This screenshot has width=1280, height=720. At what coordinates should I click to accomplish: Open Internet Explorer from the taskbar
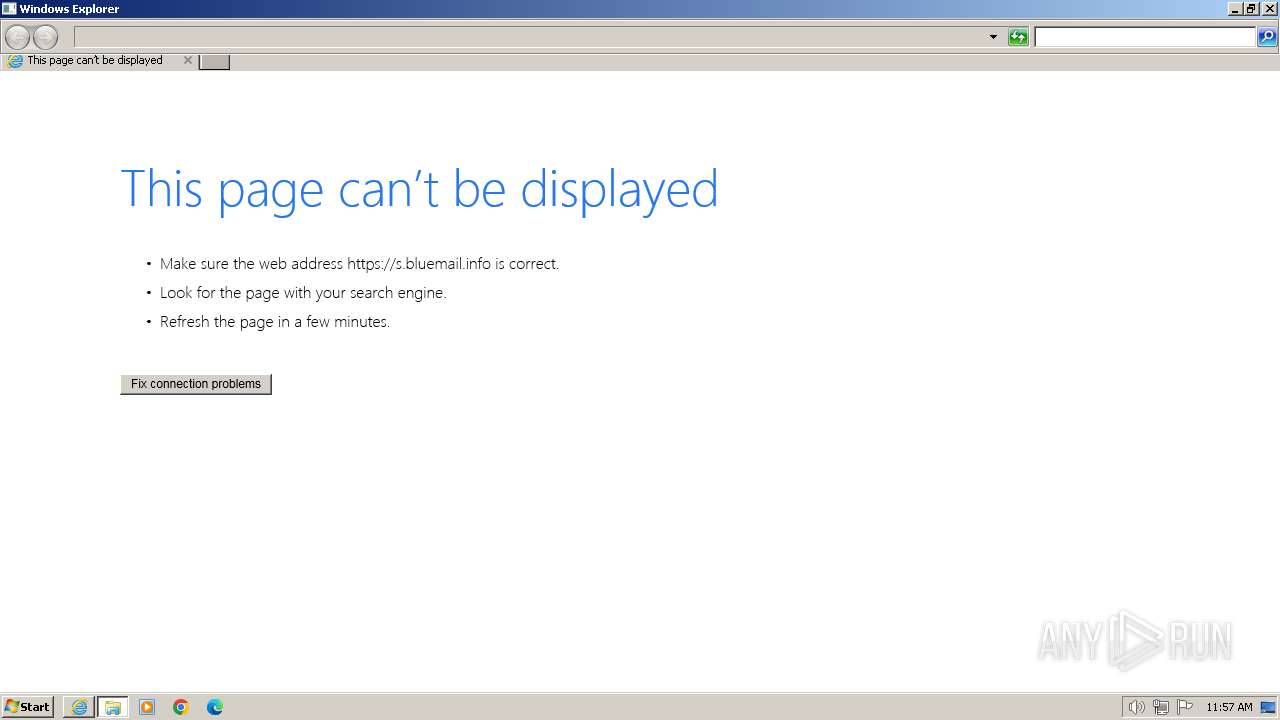tap(79, 707)
